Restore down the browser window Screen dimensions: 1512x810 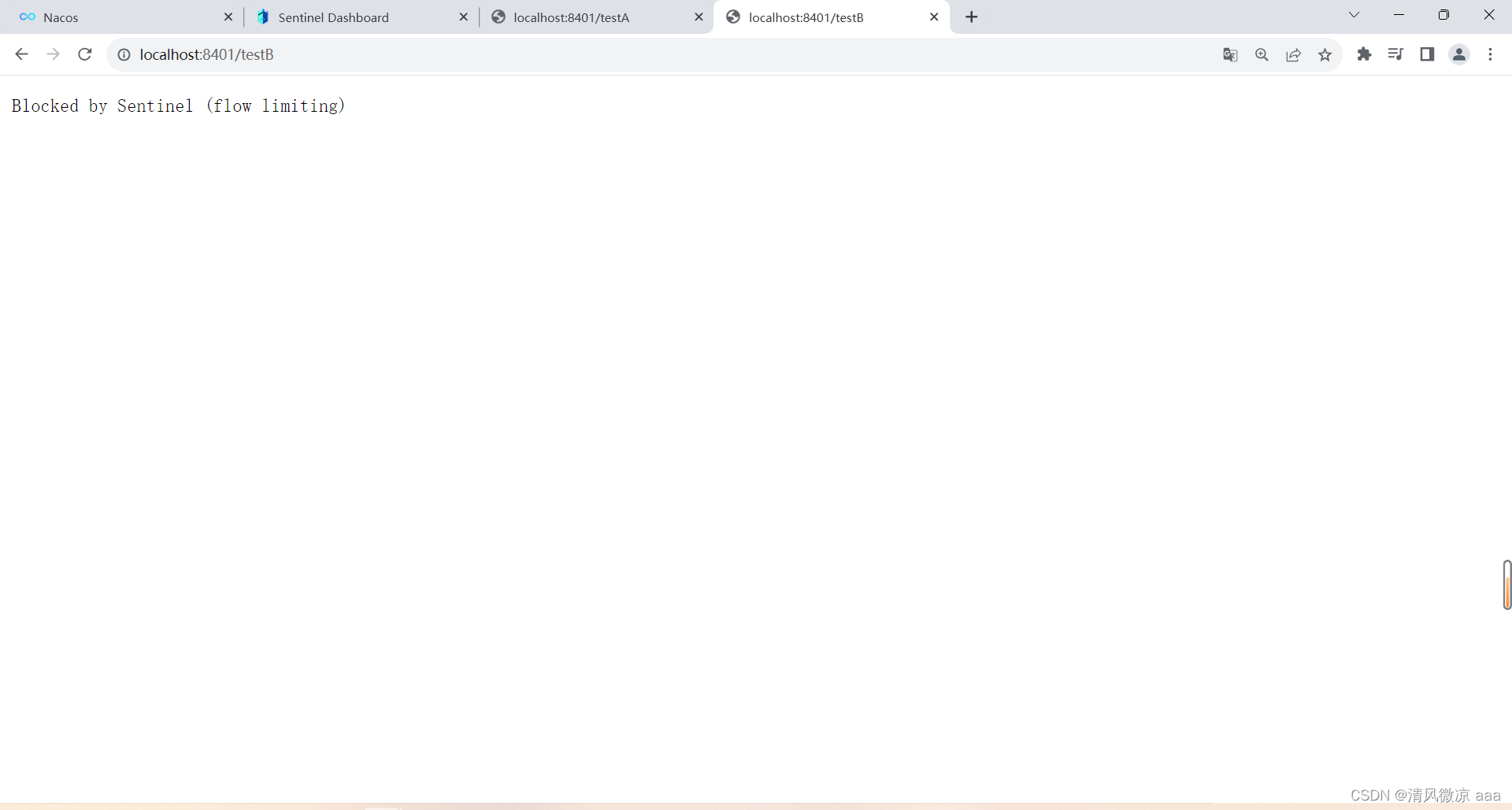coord(1443,15)
